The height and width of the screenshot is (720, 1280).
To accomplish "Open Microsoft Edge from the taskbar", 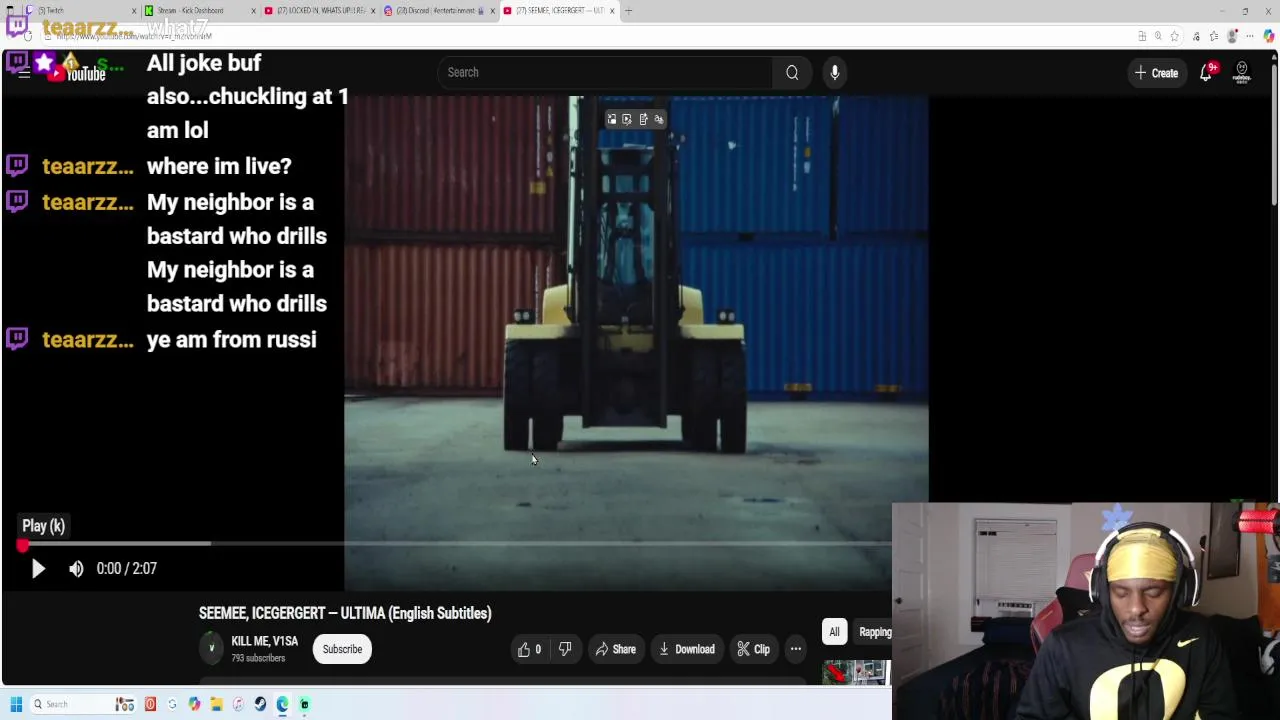I will click(x=282, y=704).
